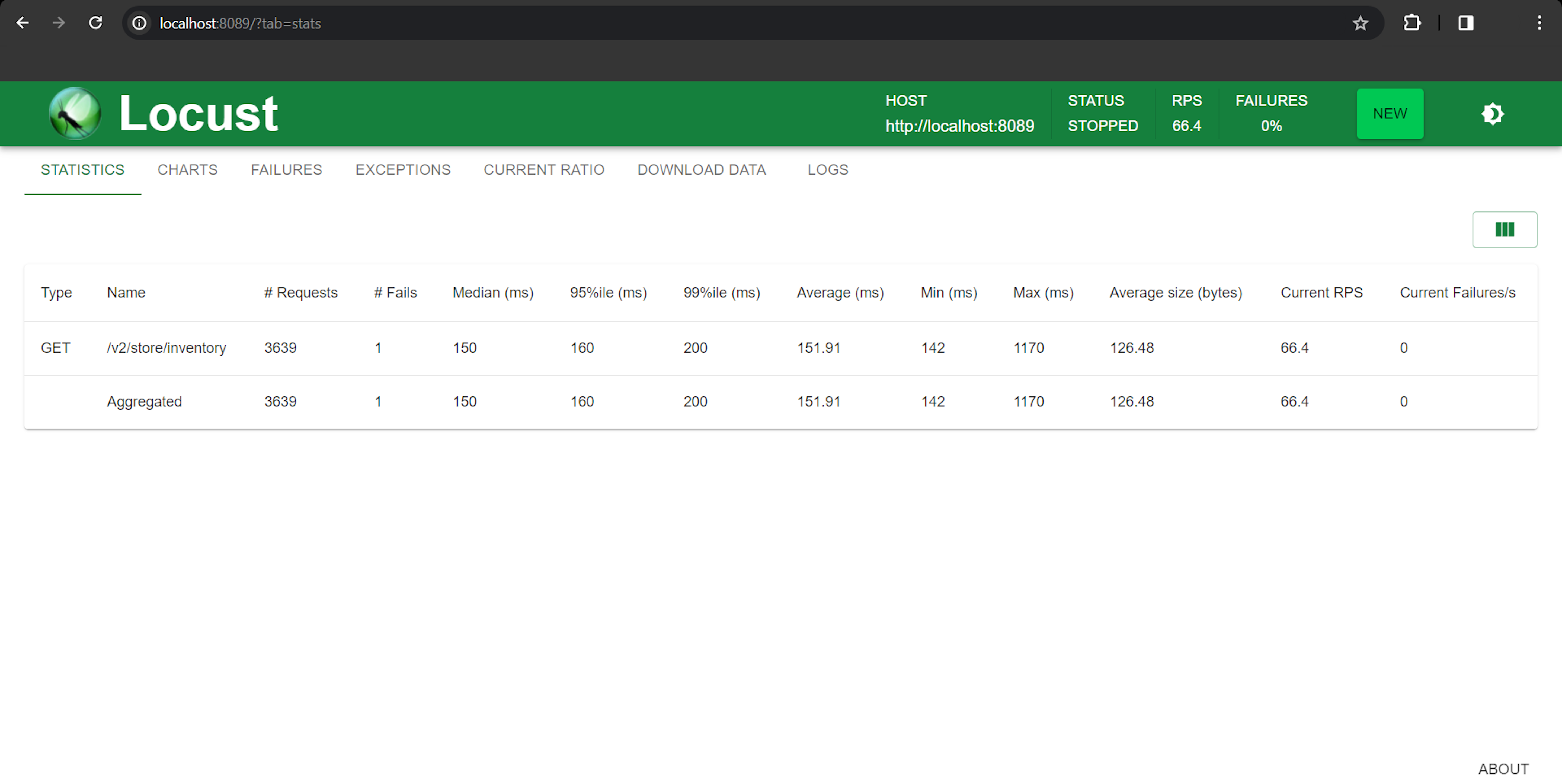Click the header RPS value 66.4
The image size is (1562, 784).
[x=1186, y=126]
